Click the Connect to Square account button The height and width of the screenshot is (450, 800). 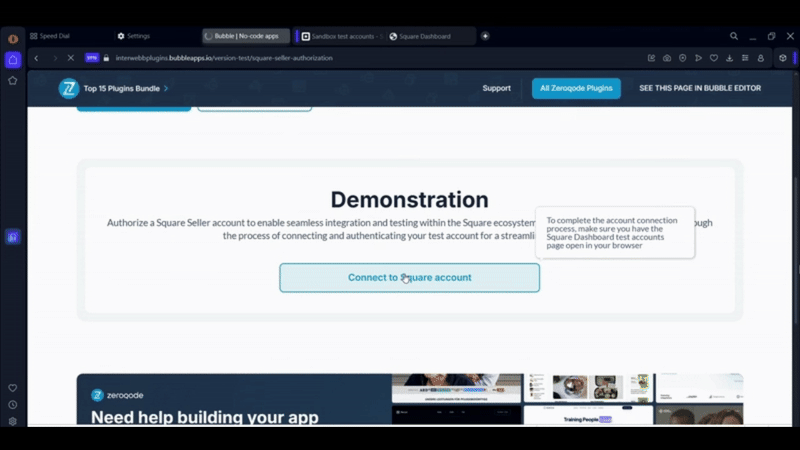(409, 278)
